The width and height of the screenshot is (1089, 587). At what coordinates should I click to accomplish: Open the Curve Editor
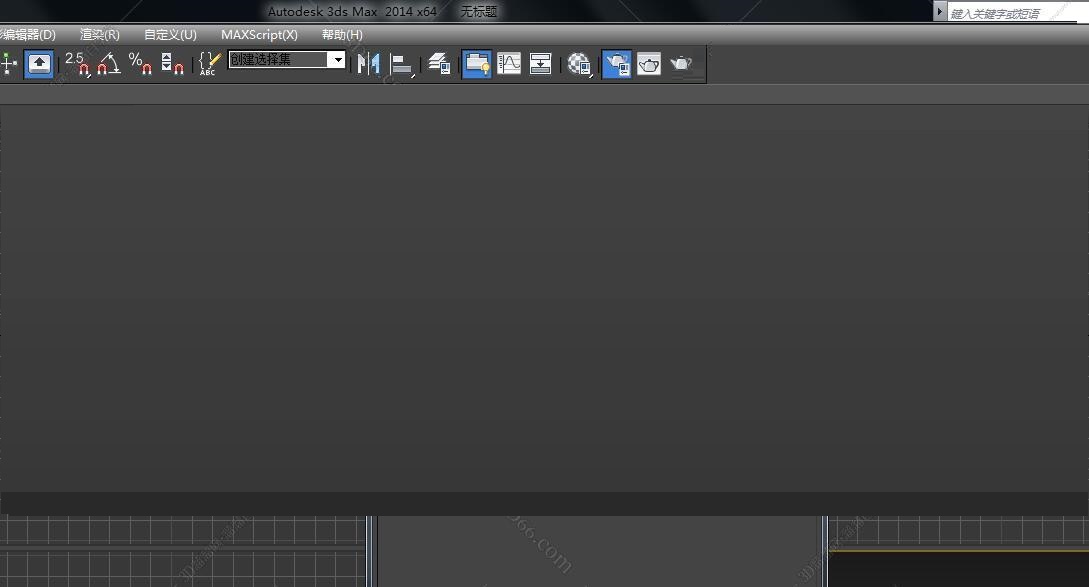point(509,64)
